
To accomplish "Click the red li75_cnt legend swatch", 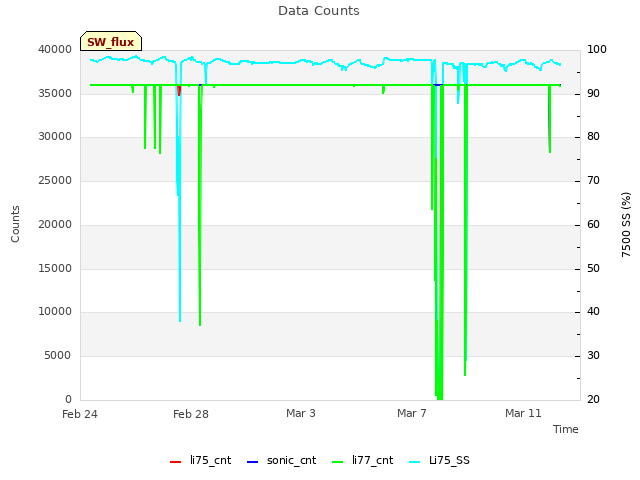I will (176, 462).
